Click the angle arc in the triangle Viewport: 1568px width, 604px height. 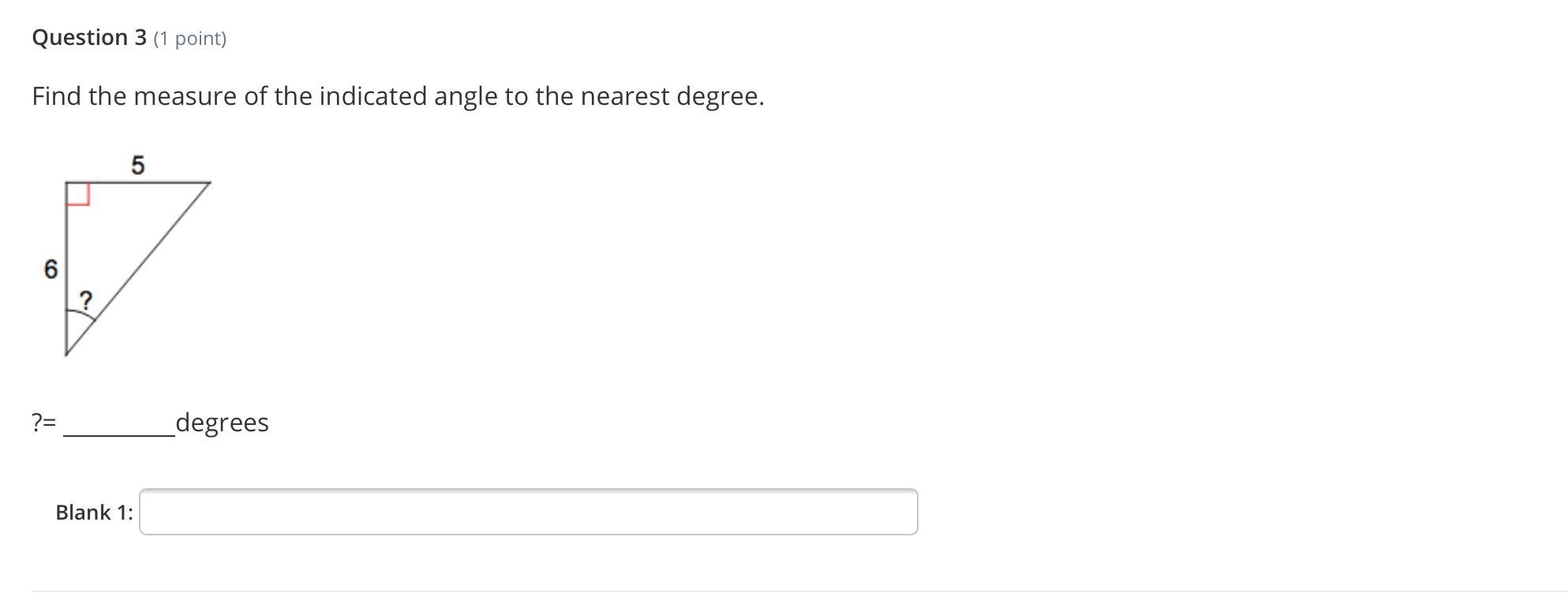(x=84, y=316)
